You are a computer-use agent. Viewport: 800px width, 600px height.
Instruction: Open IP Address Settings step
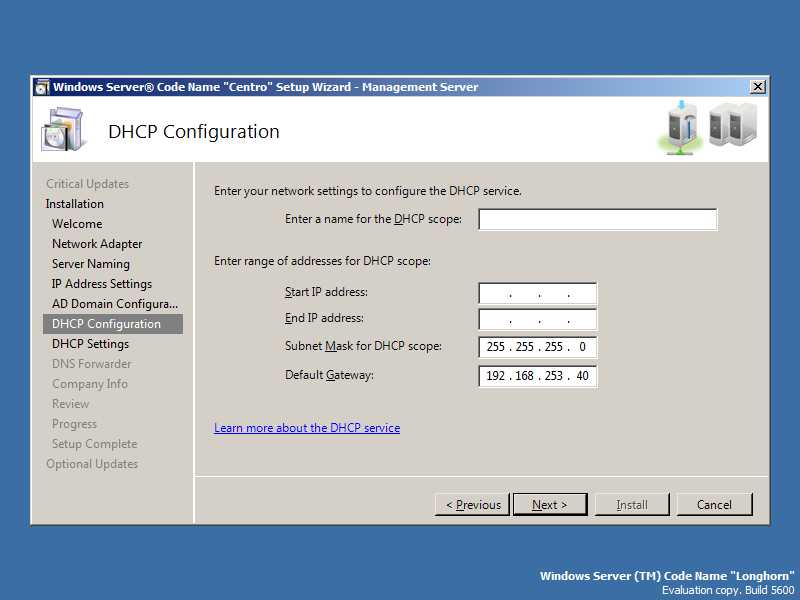point(102,284)
